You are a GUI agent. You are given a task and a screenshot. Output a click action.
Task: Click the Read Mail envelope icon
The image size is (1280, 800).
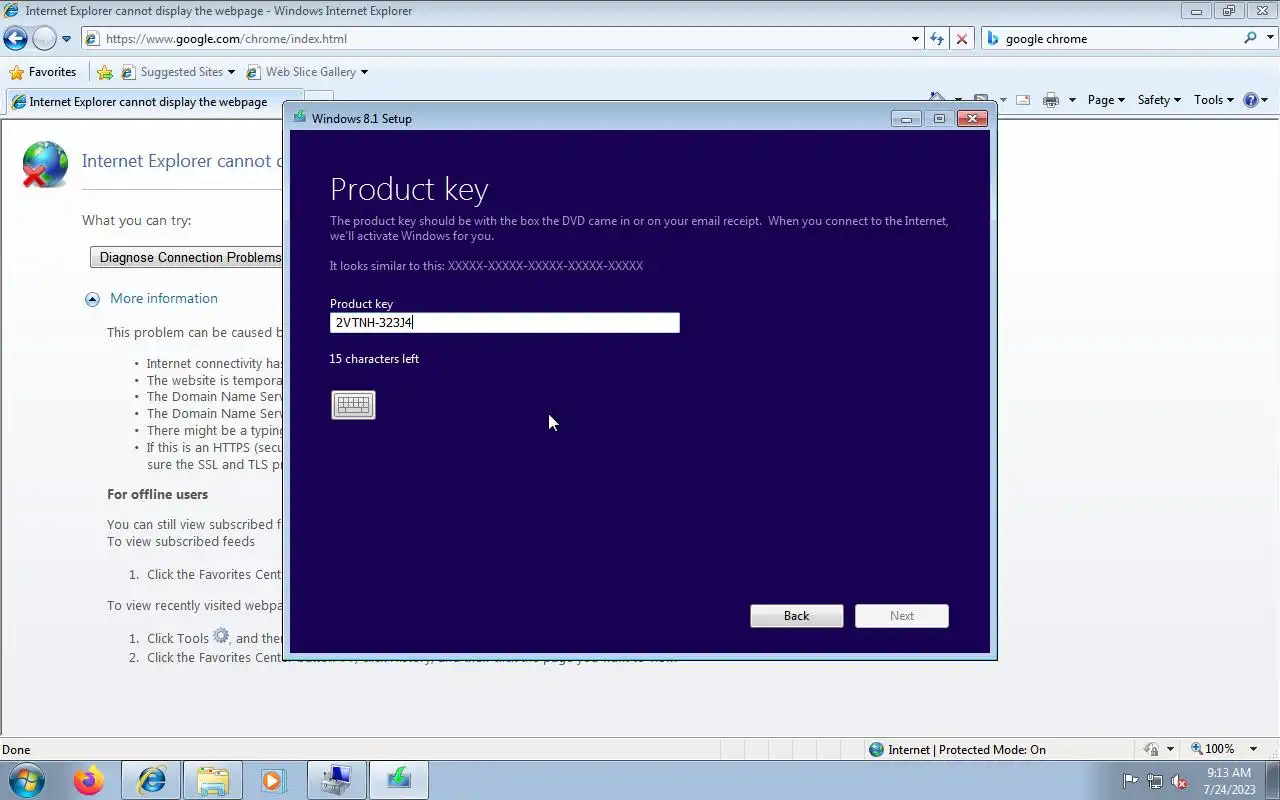(1023, 100)
